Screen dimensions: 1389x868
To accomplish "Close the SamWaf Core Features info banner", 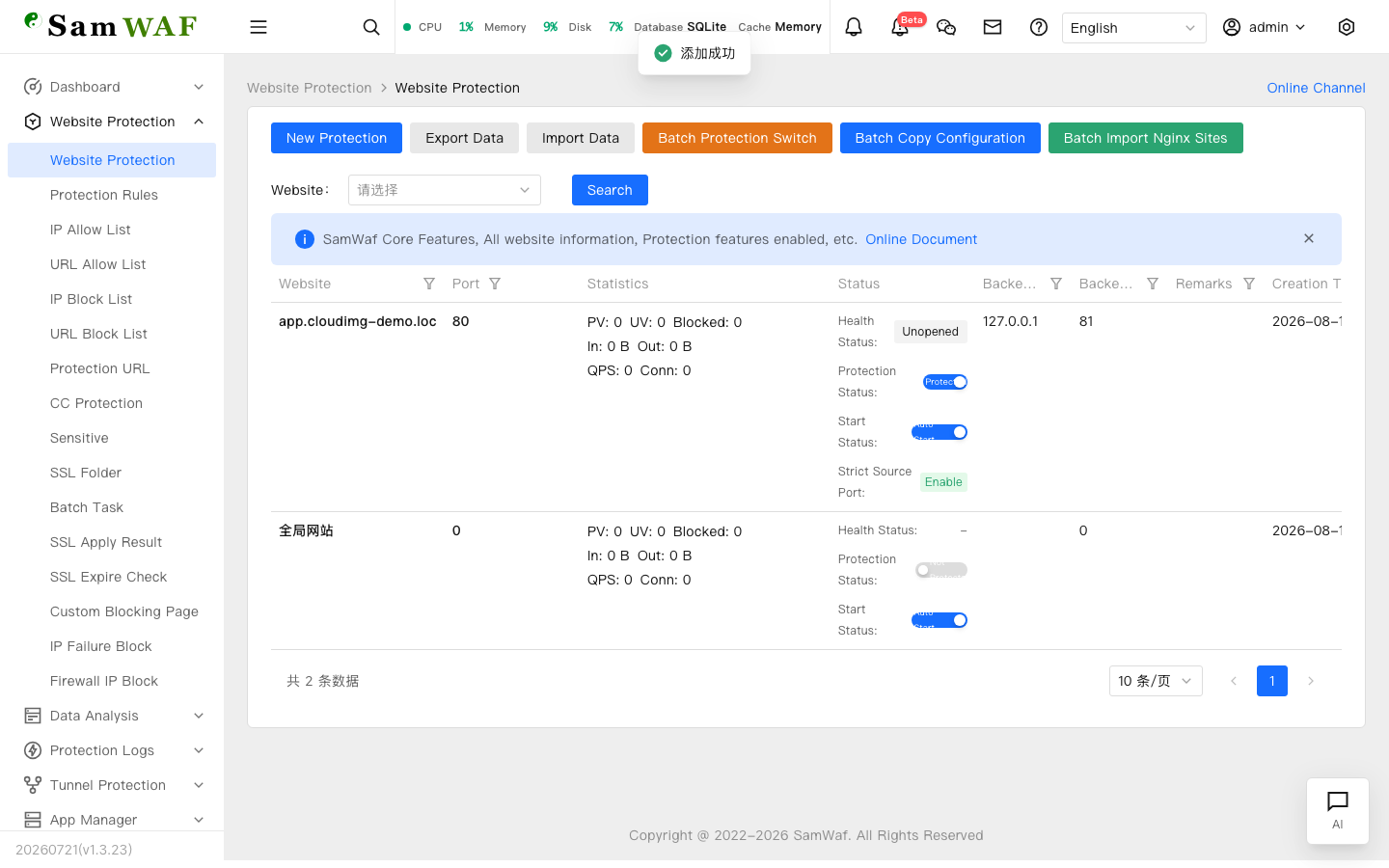I will point(1309,238).
